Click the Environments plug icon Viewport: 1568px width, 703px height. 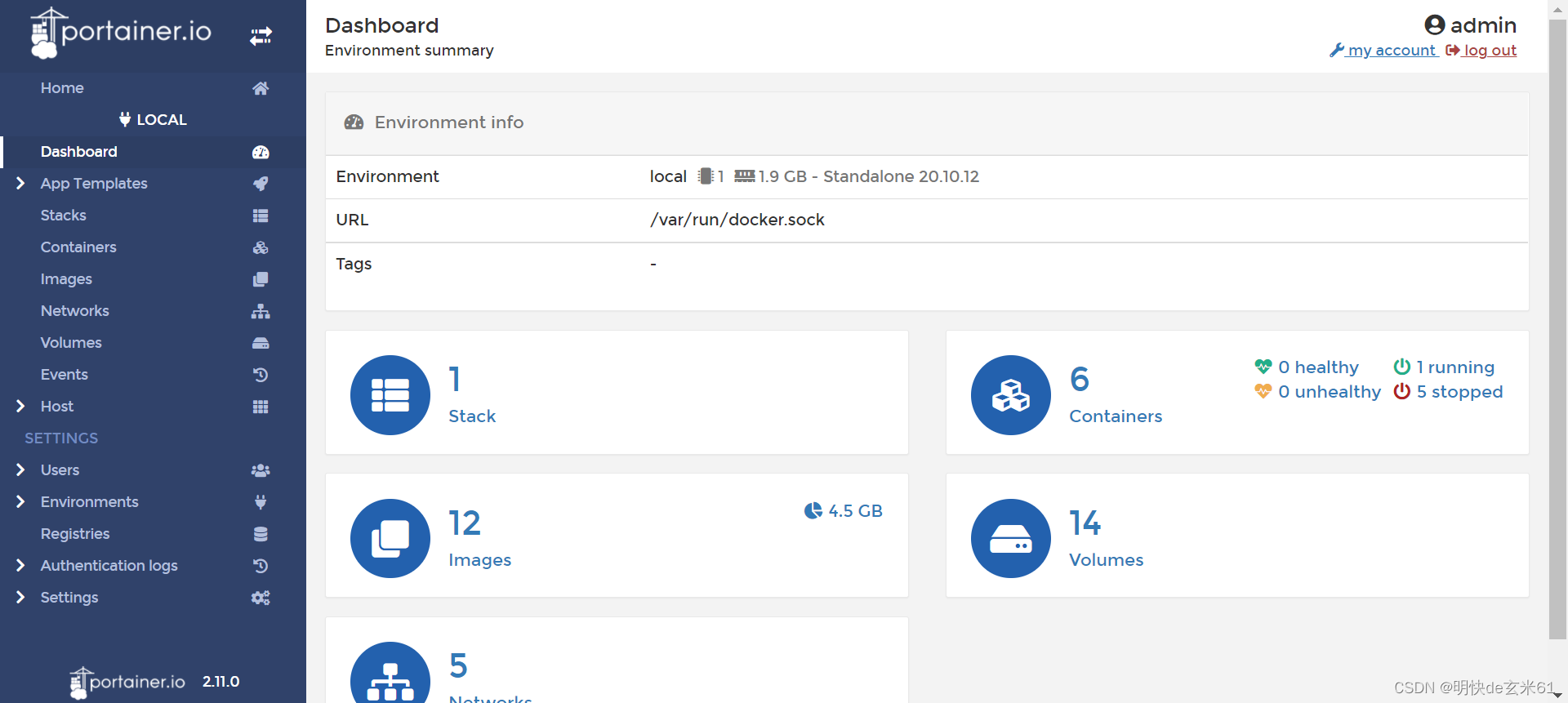(261, 502)
